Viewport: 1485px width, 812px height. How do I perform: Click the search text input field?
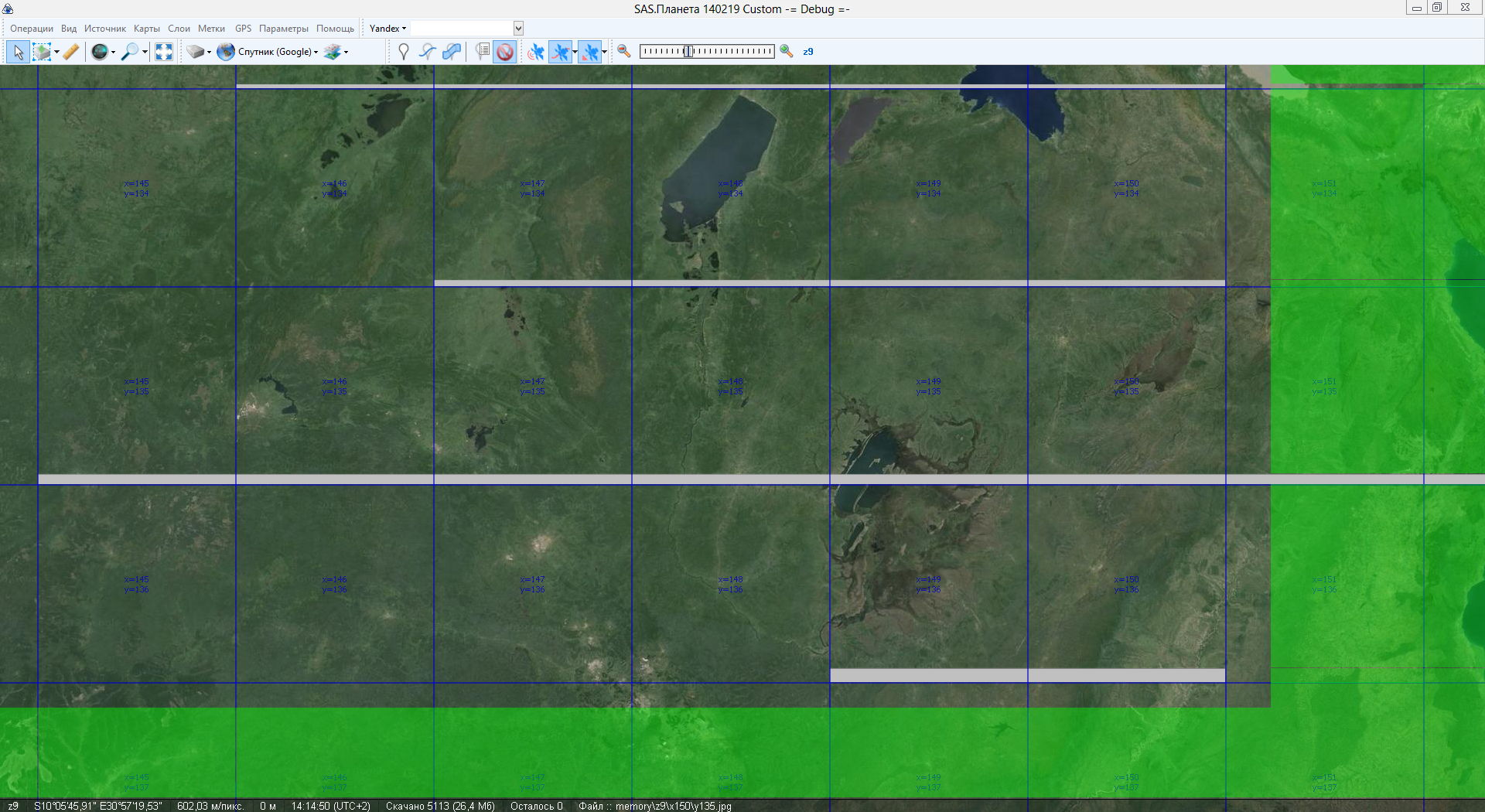pyautogui.click(x=462, y=29)
